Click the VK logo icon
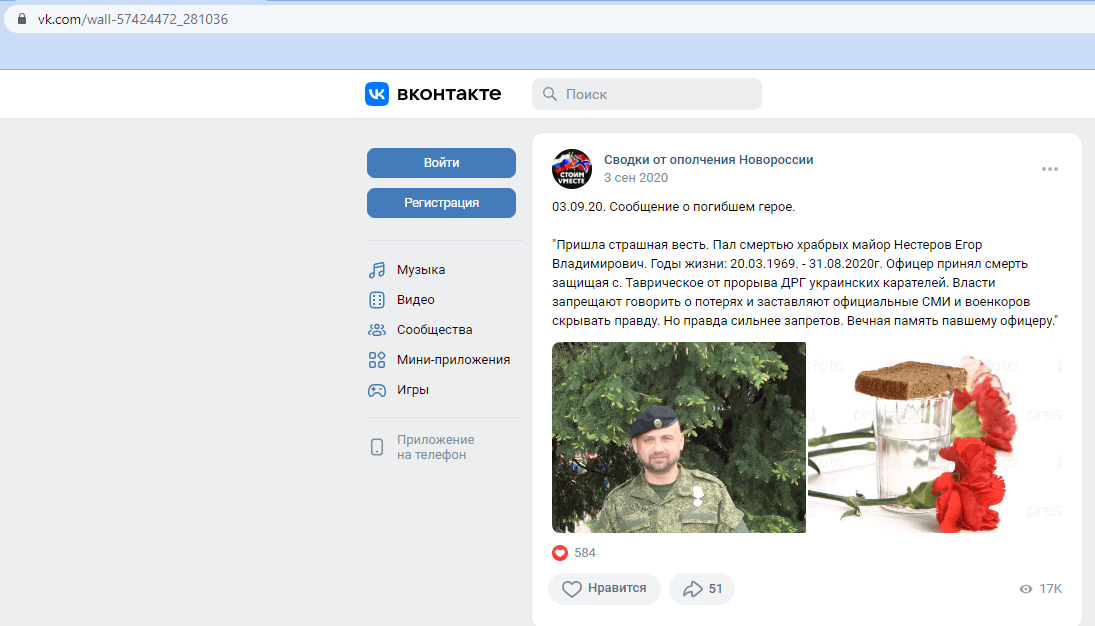Image resolution: width=1095 pixels, height=626 pixels. pos(376,94)
